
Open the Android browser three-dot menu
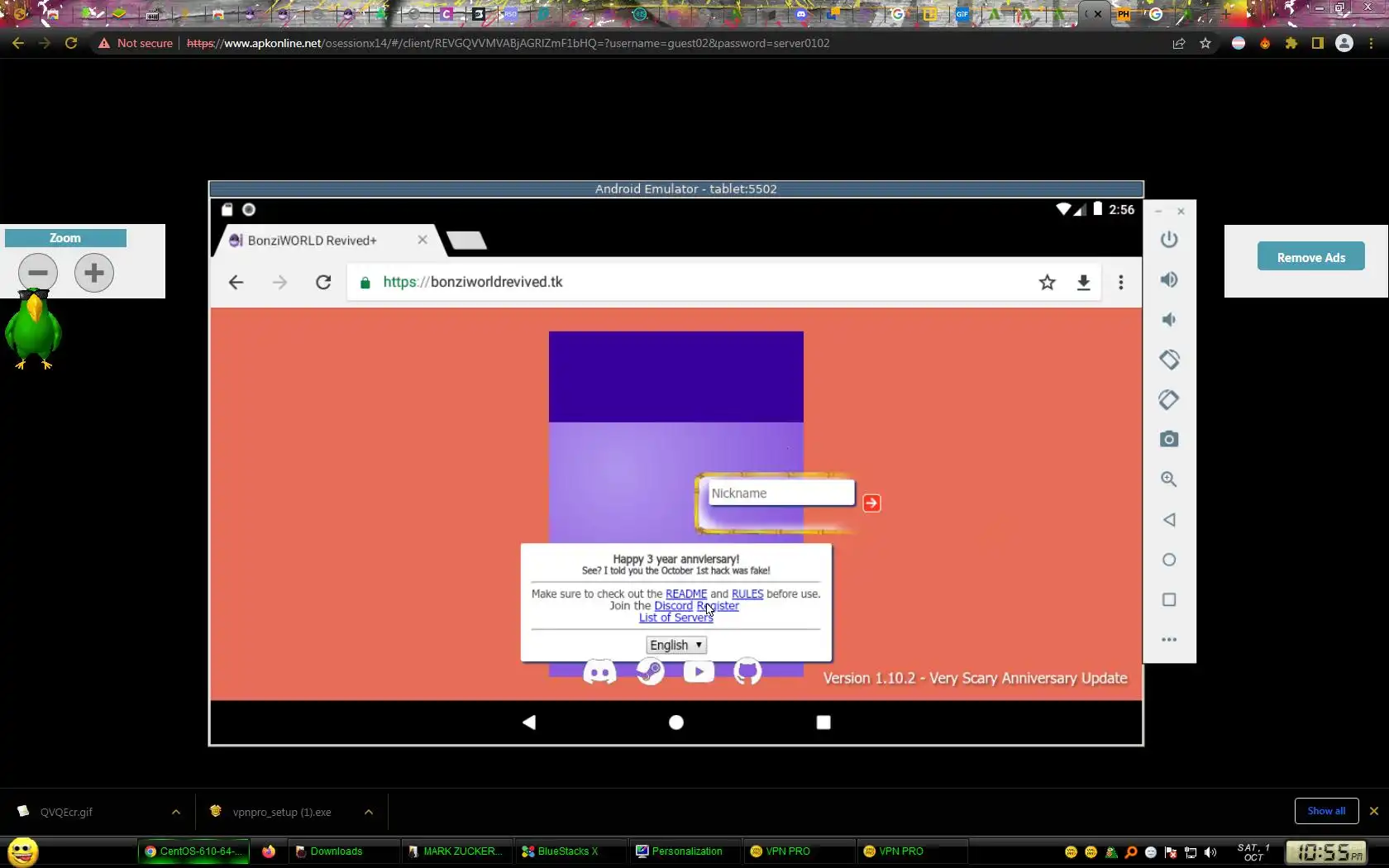coord(1121,283)
